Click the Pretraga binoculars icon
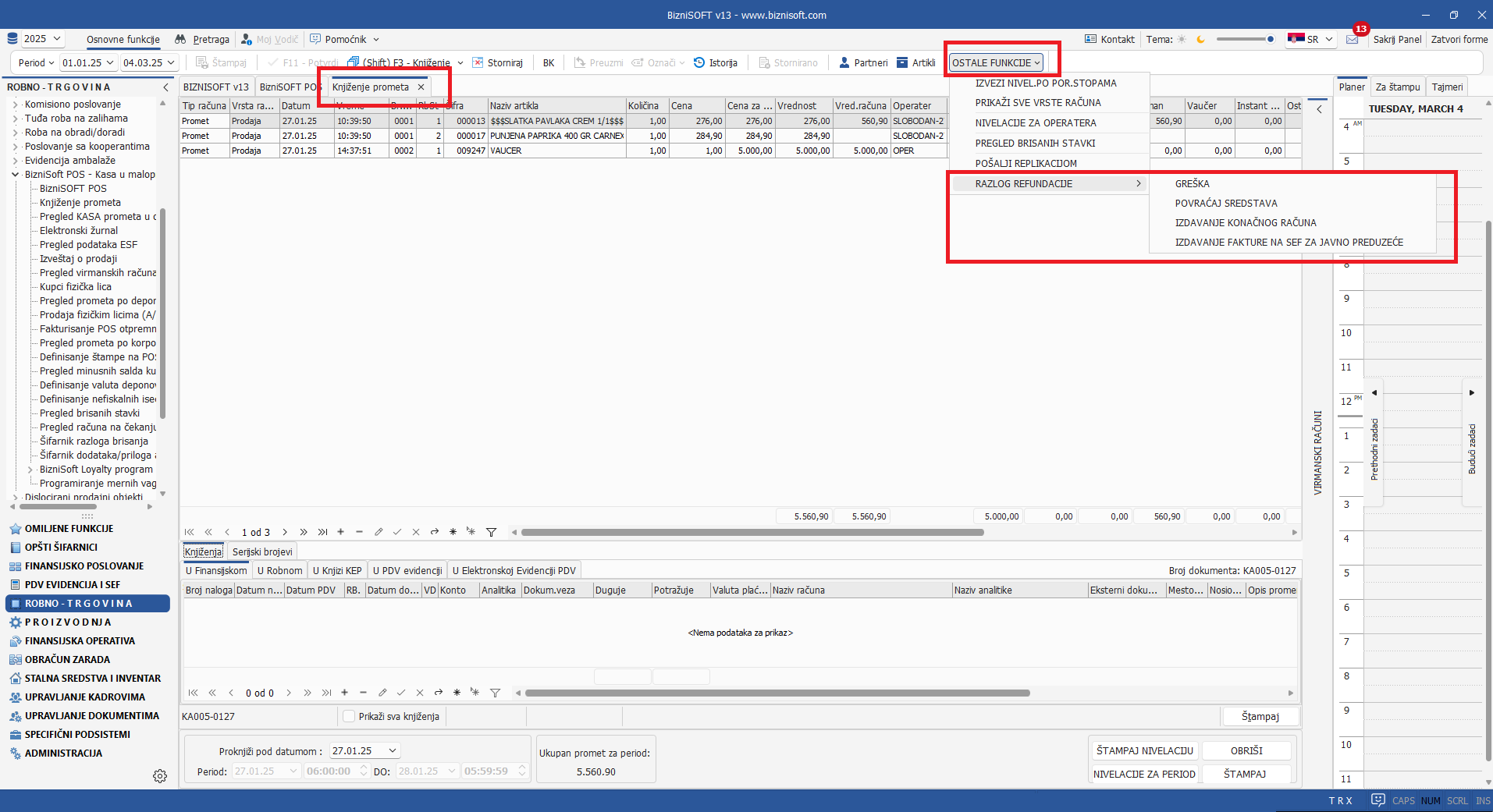This screenshot has height=812, width=1493. click(x=181, y=40)
